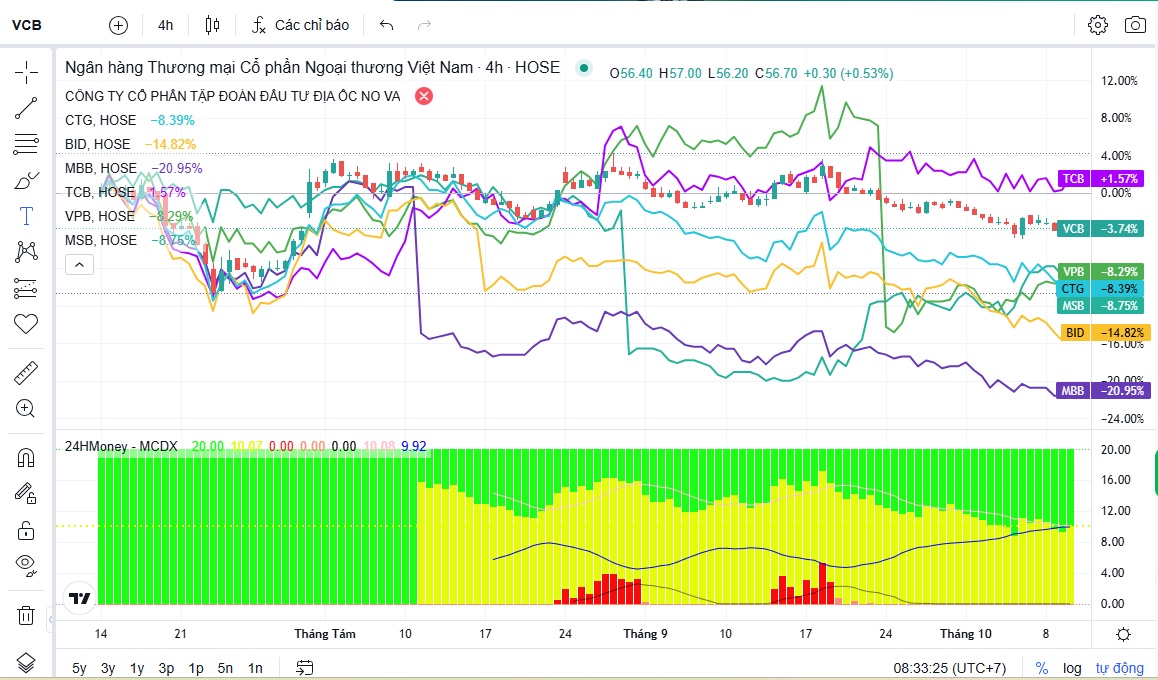Image resolution: width=1158 pixels, height=680 pixels.
Task: Set the date range to 5y
Action: pyautogui.click(x=79, y=668)
